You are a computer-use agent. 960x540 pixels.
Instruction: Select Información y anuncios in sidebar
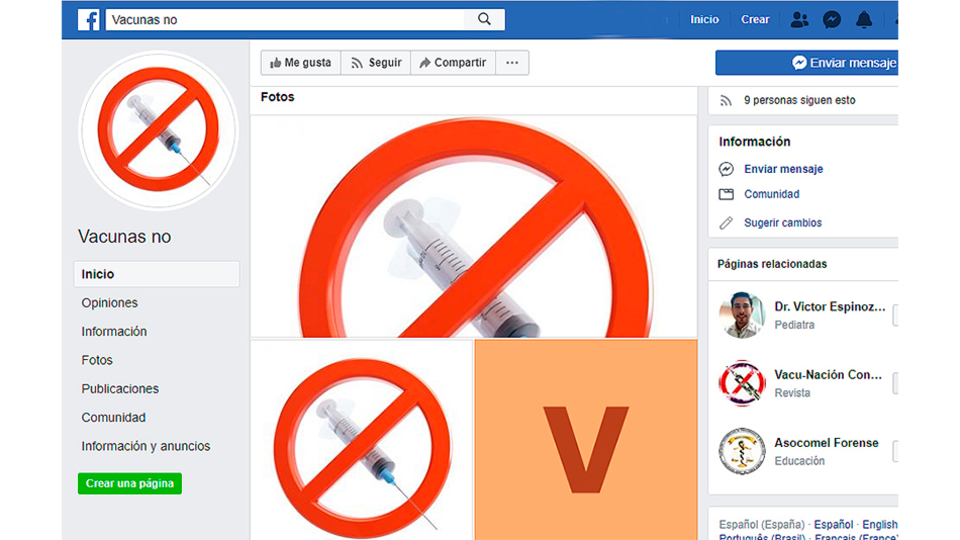[146, 446]
